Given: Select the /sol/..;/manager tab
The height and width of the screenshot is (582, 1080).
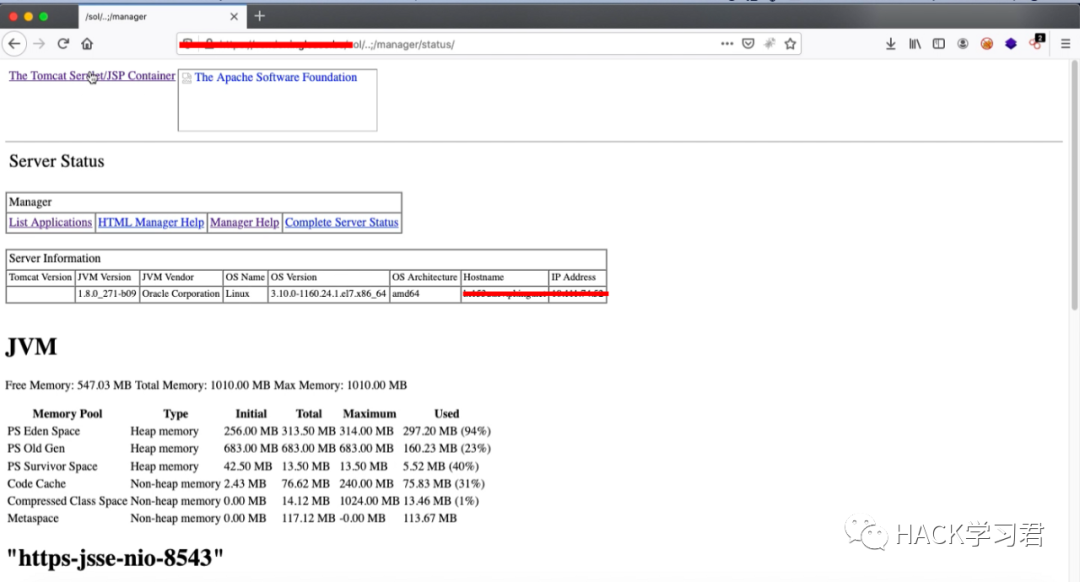Looking at the screenshot, I should pyautogui.click(x=162, y=16).
